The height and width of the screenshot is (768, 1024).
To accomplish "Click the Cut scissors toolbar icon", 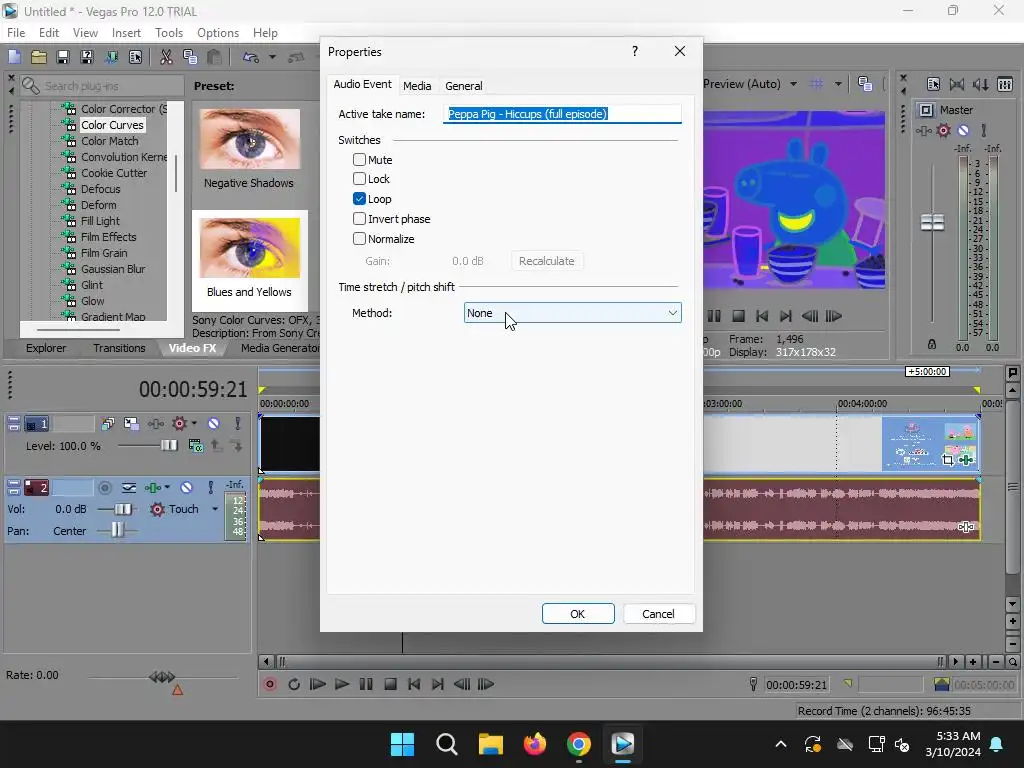I will [167, 57].
